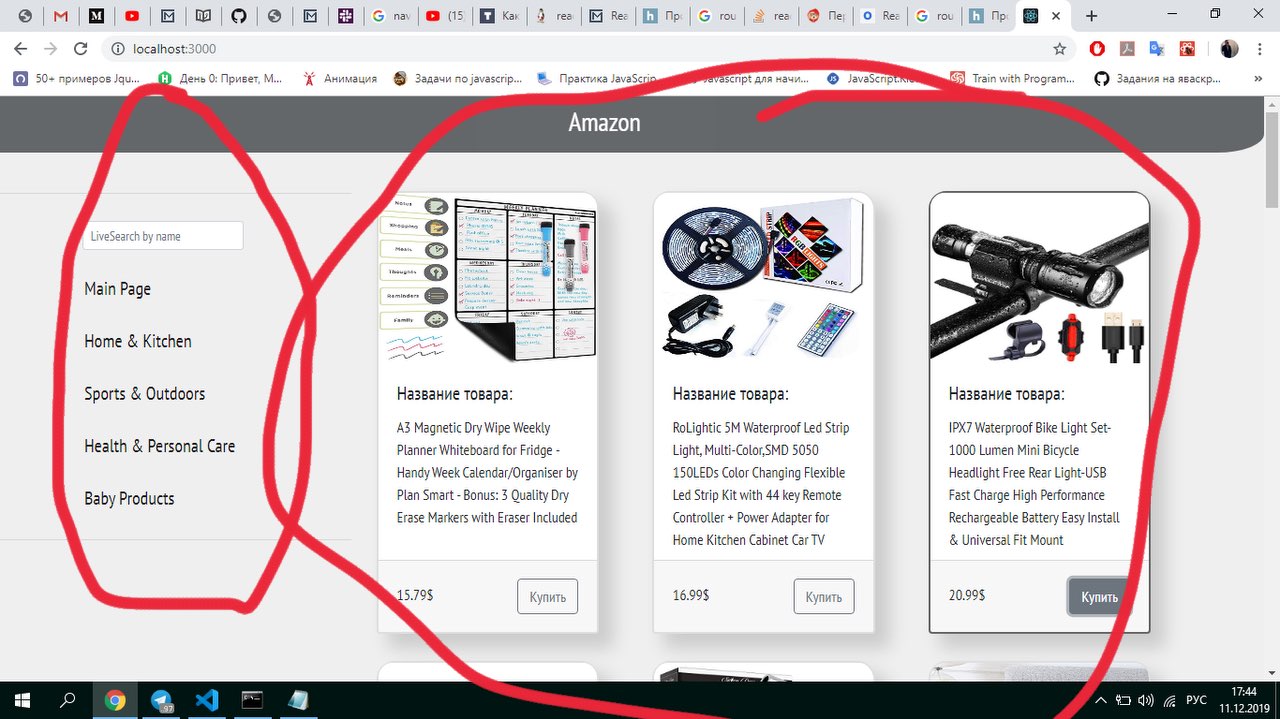Open the 'День 0: Привет, М...' bookmark
Viewport: 1280px width, 719px height.
220,78
